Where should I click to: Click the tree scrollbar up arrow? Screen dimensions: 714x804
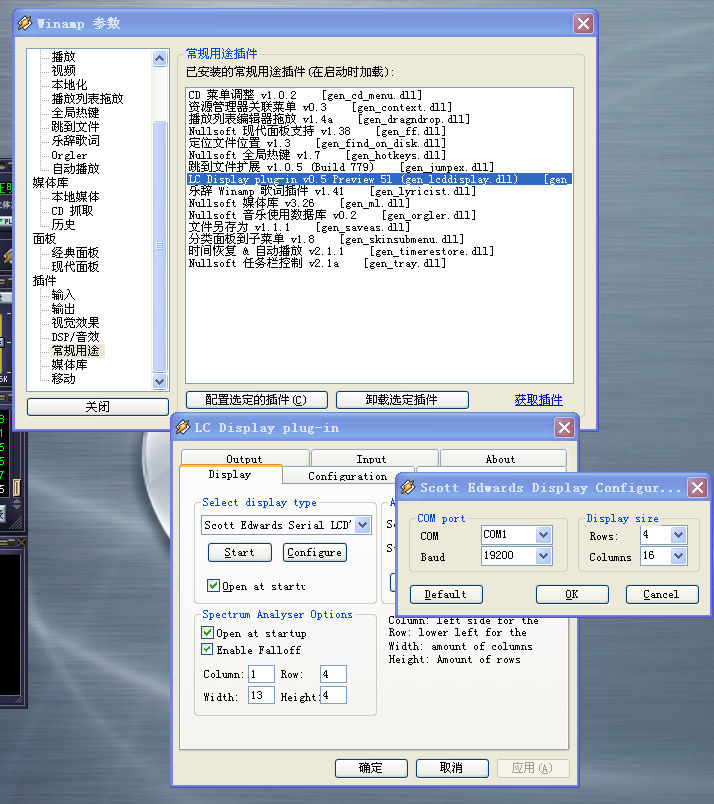coord(160,58)
